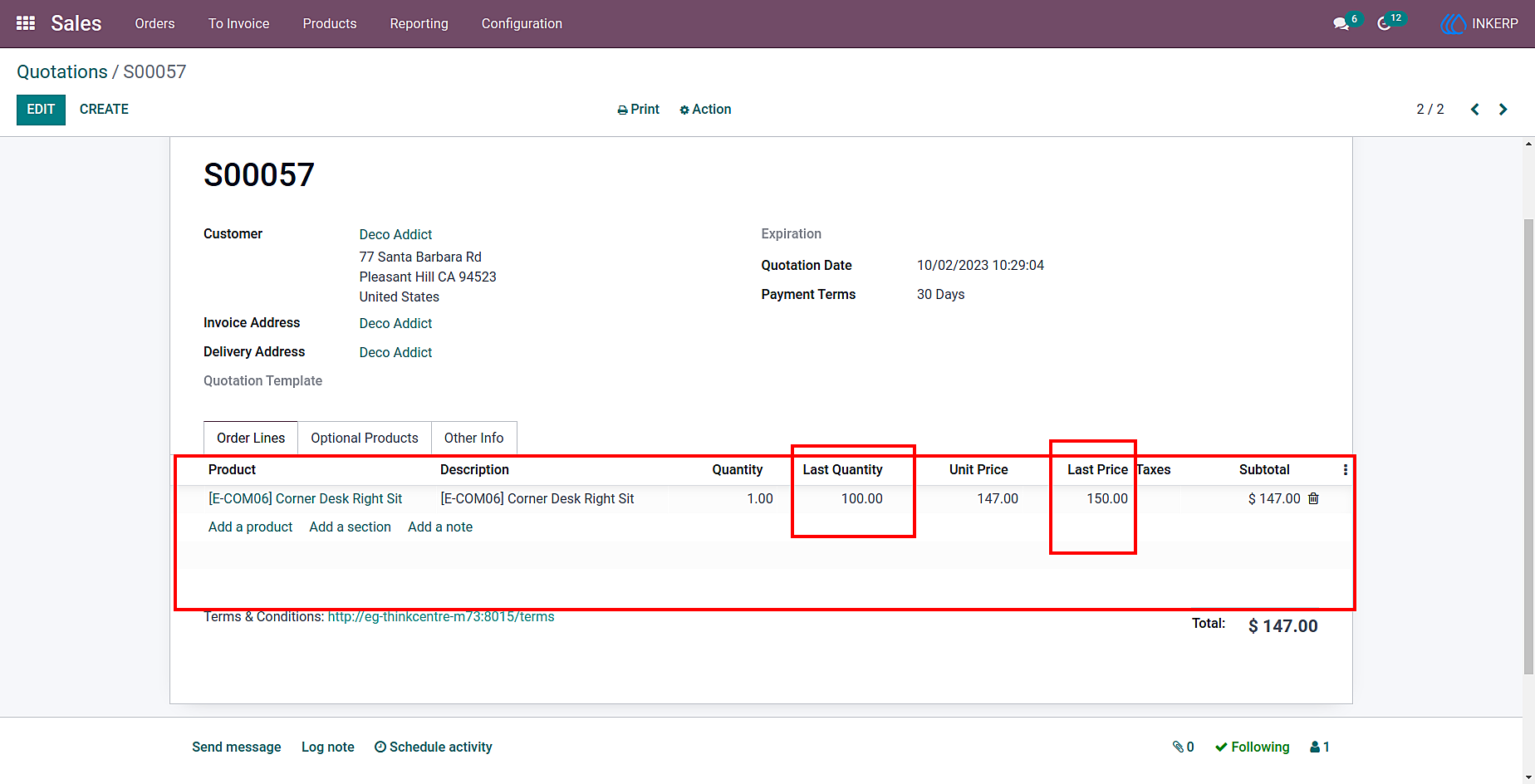Click the INKERP user logo
Screen dimensions: 1535x784
[1453, 23]
